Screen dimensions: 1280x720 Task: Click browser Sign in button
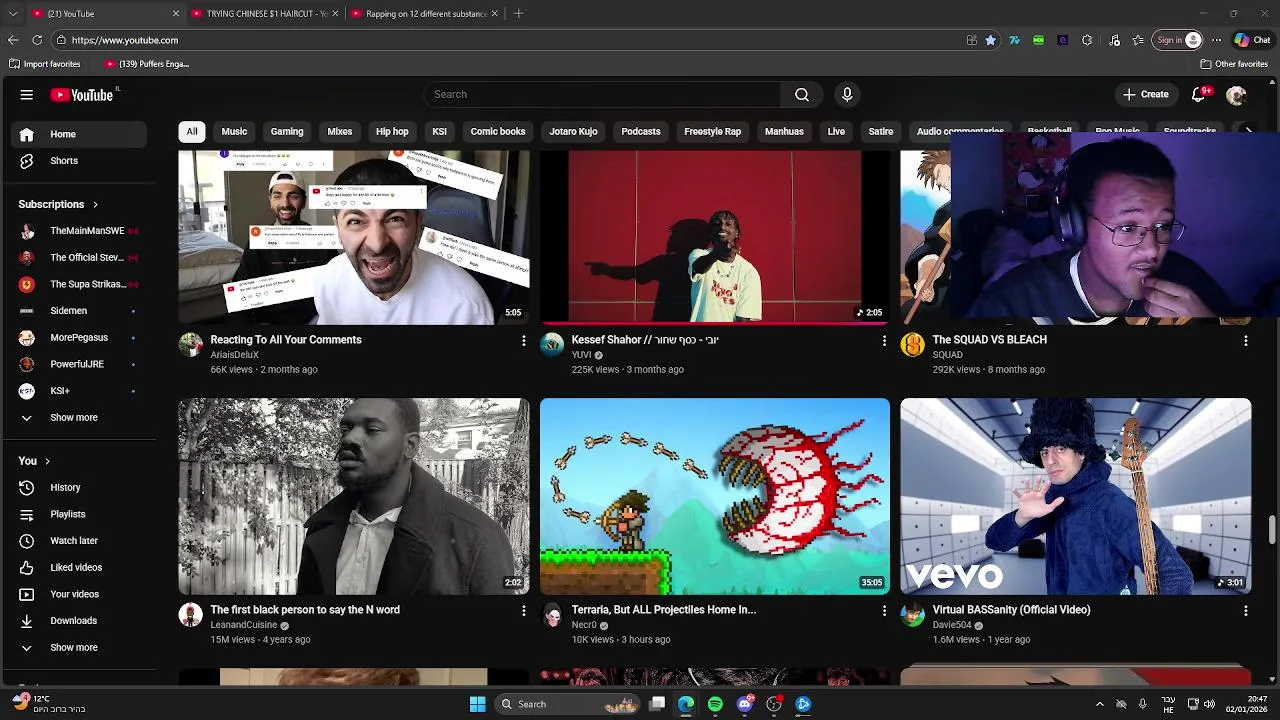(1178, 40)
